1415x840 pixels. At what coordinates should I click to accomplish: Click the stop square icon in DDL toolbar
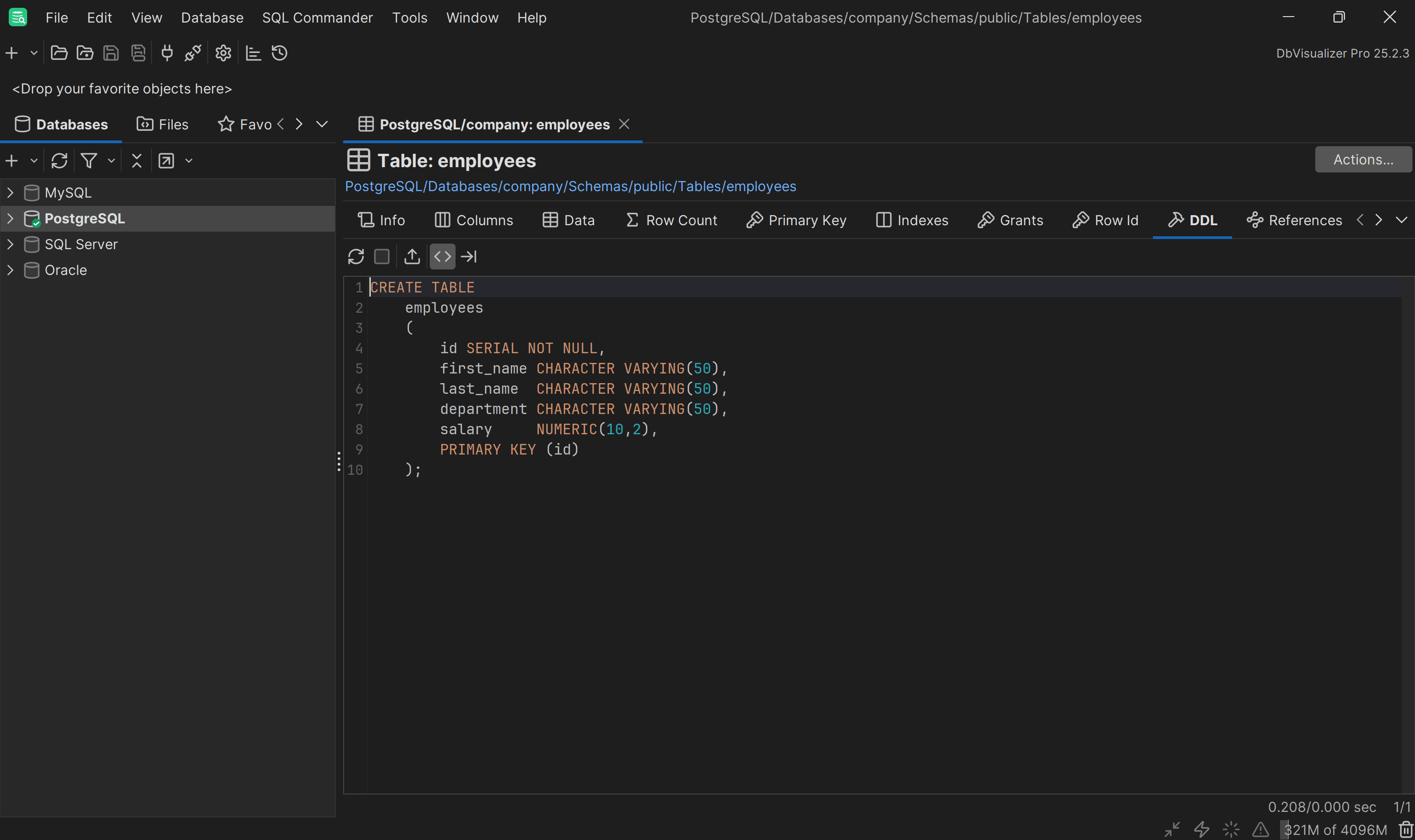(382, 257)
